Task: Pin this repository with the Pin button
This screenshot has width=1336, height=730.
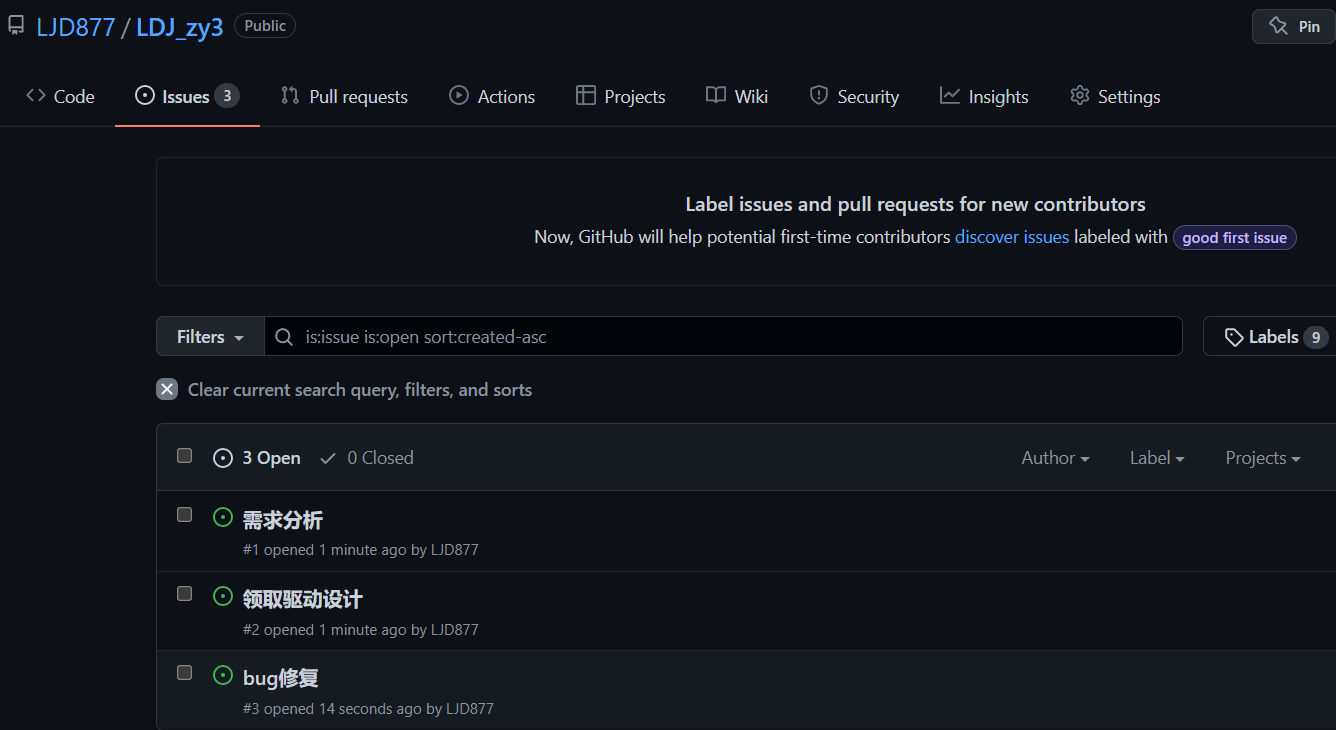Action: [x=1294, y=26]
